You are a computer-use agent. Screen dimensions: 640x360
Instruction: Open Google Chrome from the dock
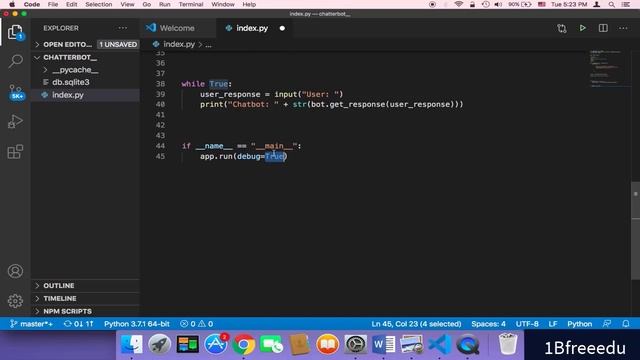coord(244,344)
